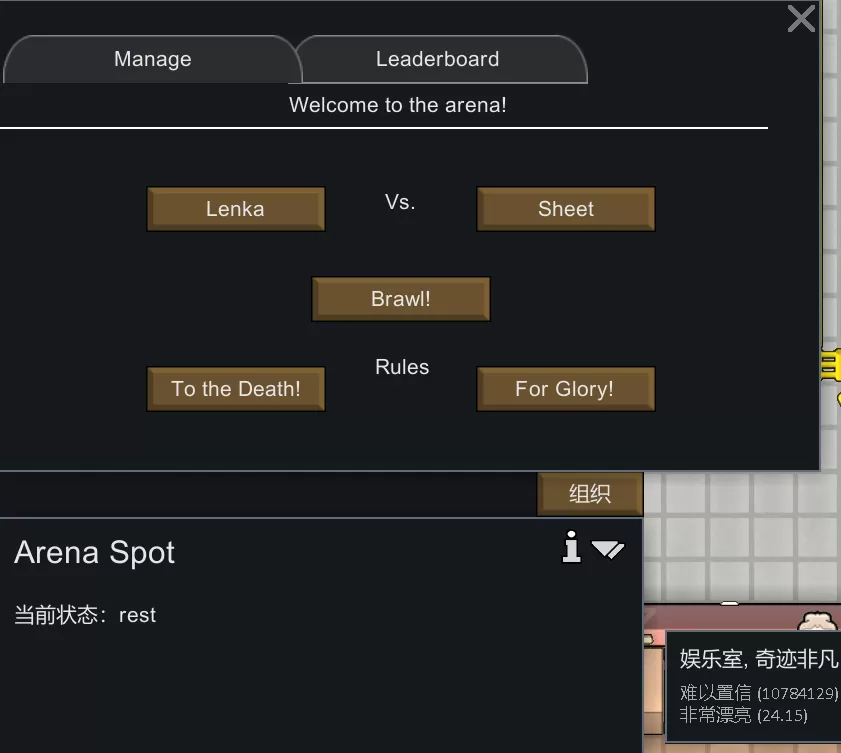Choose the To the Death! rule
This screenshot has width=841, height=753.
click(x=235, y=389)
